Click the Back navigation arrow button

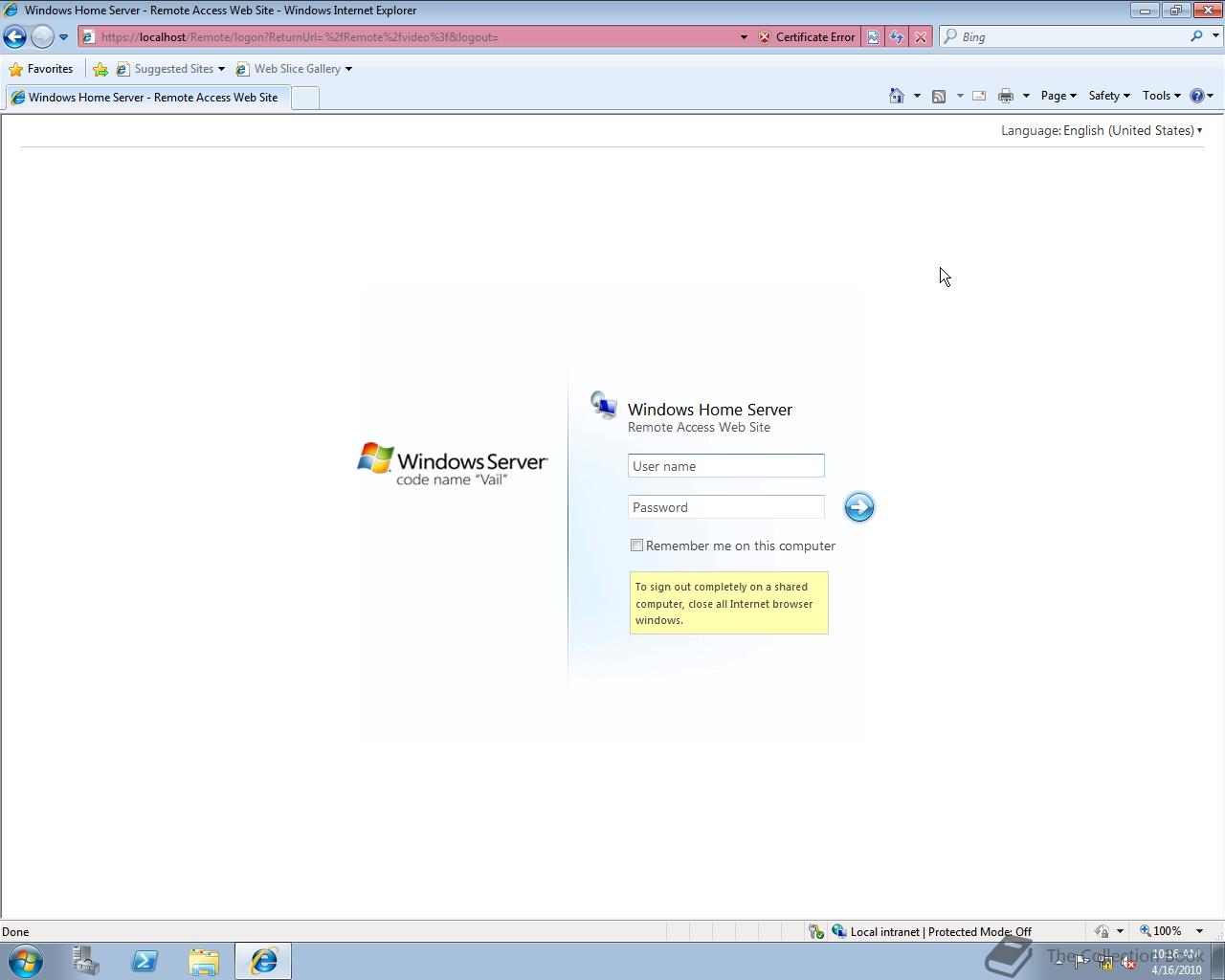click(x=15, y=36)
